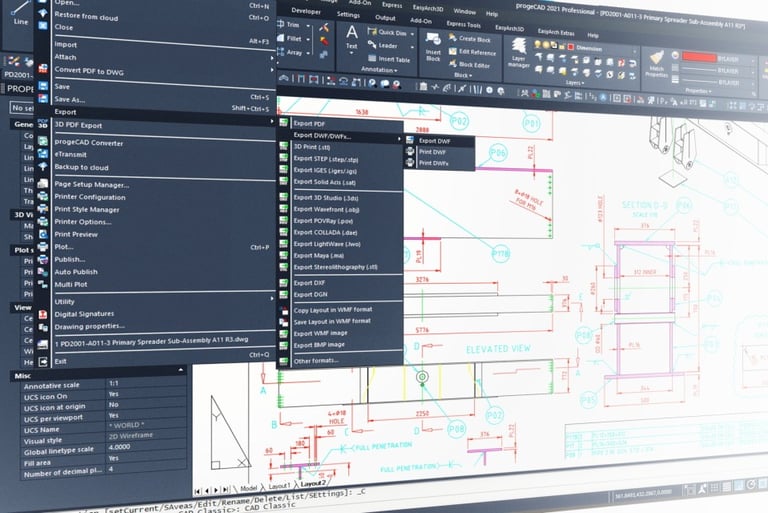Select Print DWFx option
Viewport: 768px width, 513px height.
[x=433, y=163]
